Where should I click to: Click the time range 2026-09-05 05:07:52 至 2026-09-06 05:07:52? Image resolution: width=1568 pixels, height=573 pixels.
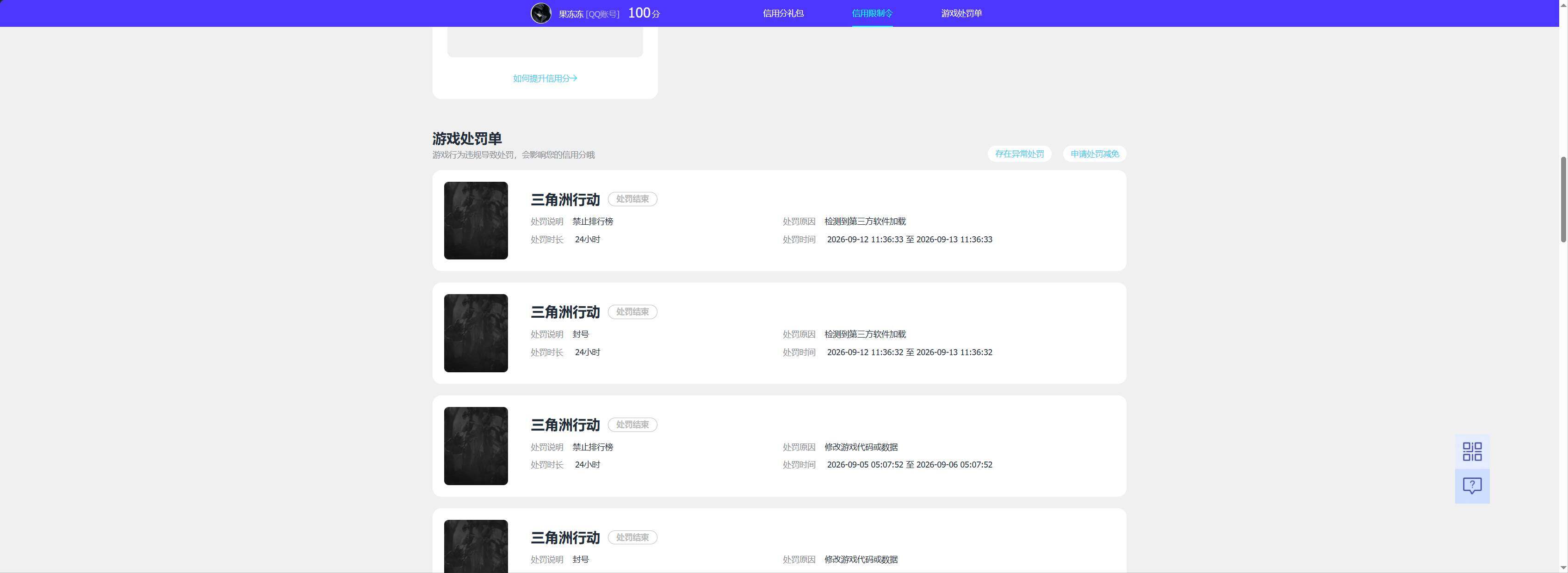910,465
